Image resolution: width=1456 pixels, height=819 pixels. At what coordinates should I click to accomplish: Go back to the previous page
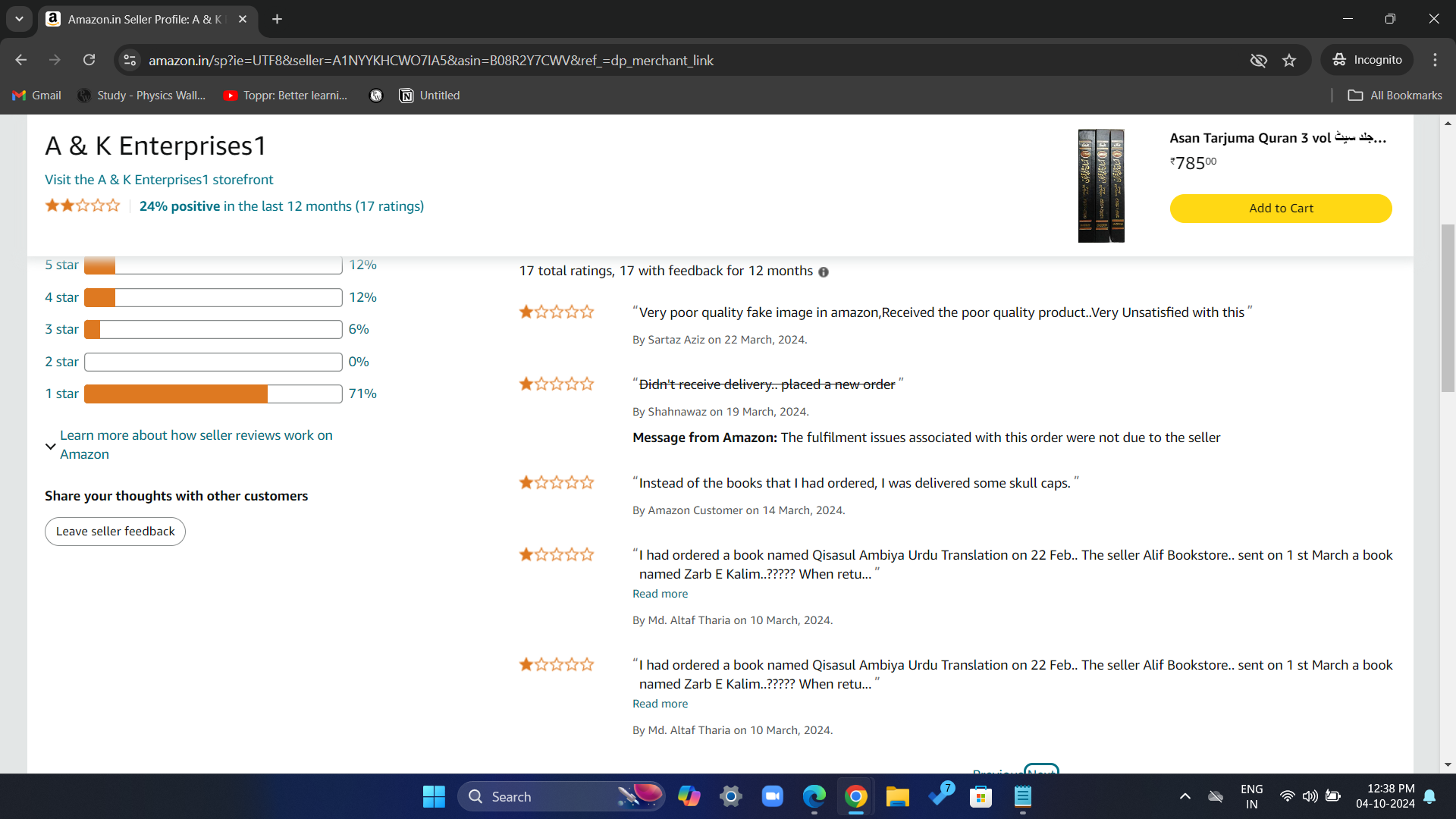tap(21, 60)
